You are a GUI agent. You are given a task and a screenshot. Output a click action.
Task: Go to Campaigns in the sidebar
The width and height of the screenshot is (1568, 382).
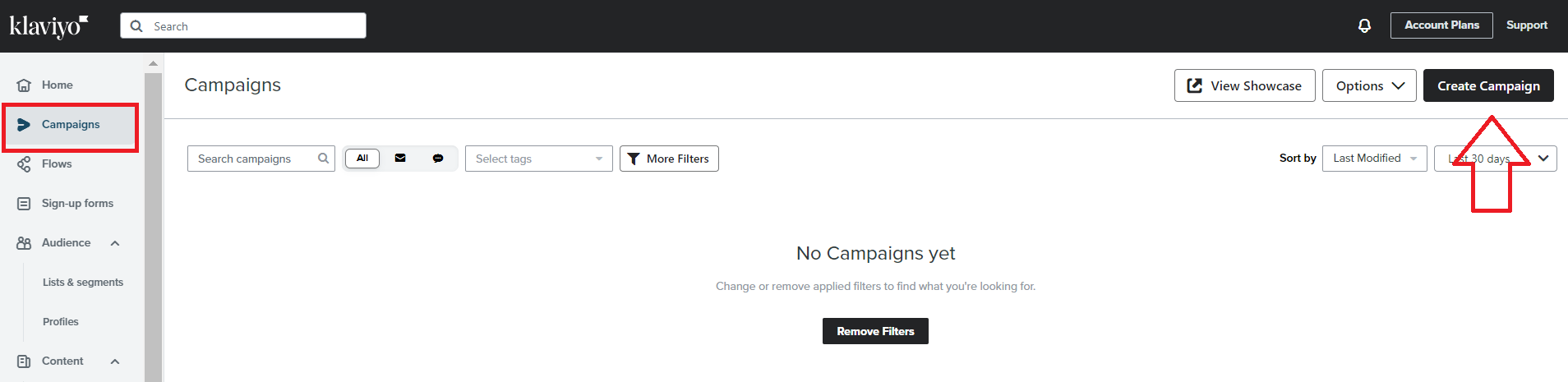(x=71, y=125)
